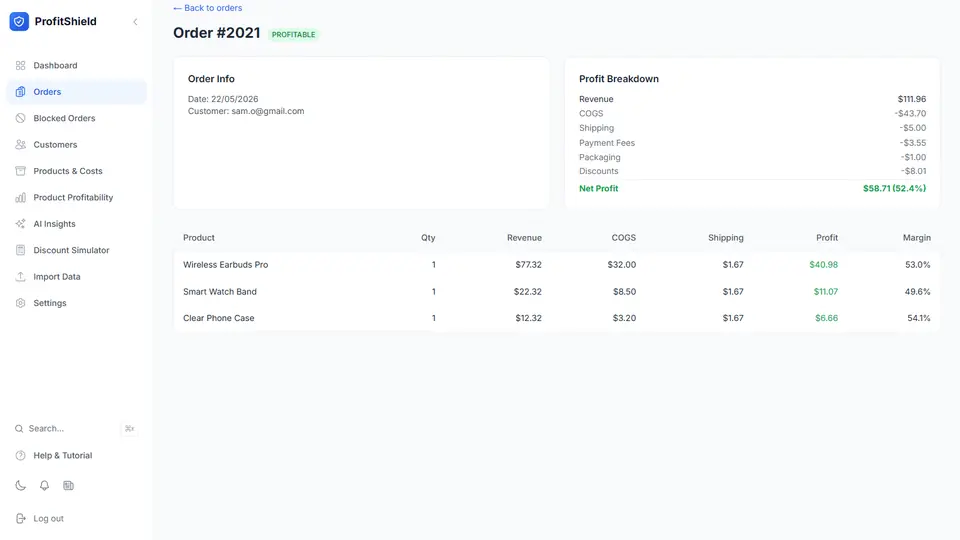Click the date 22/05/2026
This screenshot has height=540, width=960.
234,99
